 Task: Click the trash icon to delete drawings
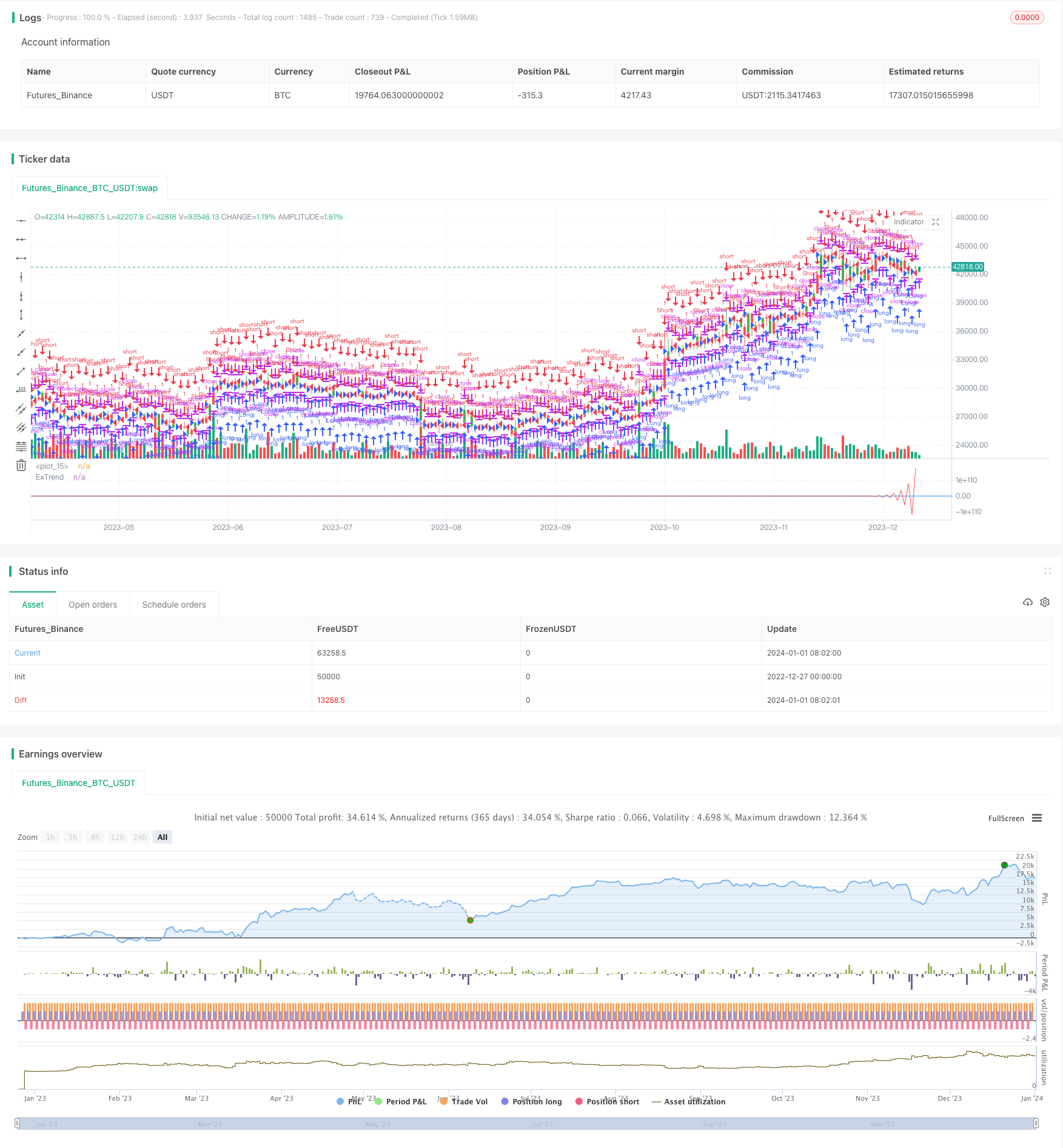pos(21,465)
